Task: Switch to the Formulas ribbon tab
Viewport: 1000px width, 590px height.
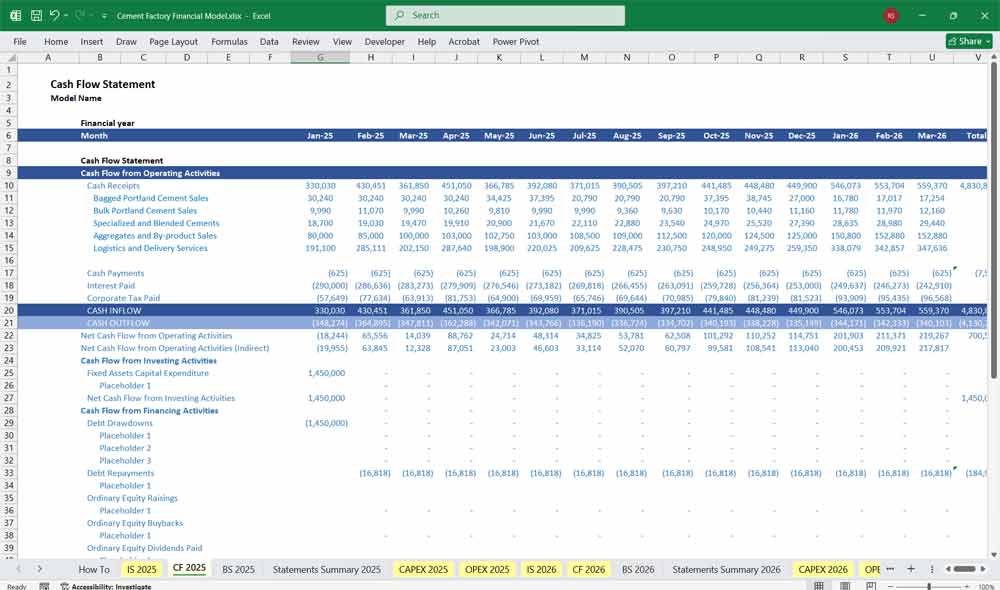Action: tap(229, 41)
